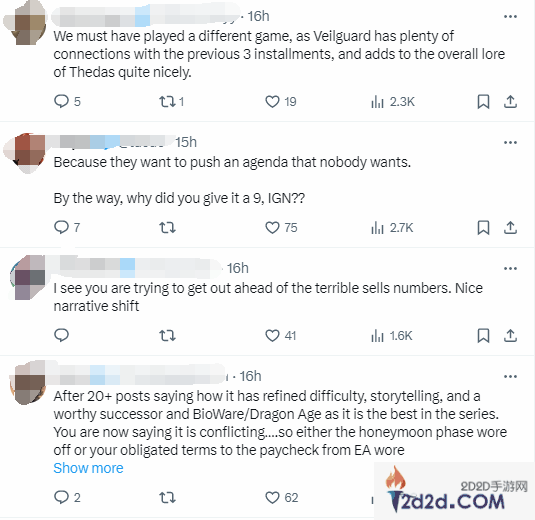
Task: View 2.7K view count on agenda tweet
Action: click(392, 228)
